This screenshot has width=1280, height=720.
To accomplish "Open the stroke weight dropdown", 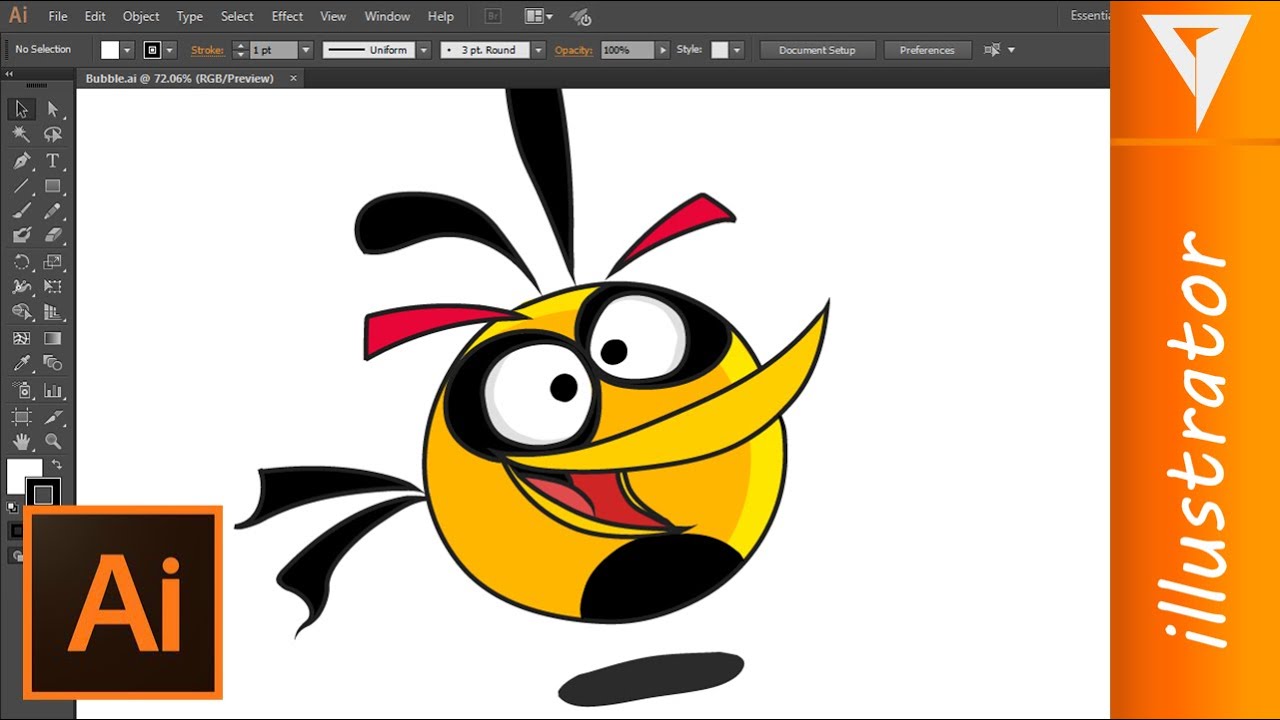I will pyautogui.click(x=305, y=48).
